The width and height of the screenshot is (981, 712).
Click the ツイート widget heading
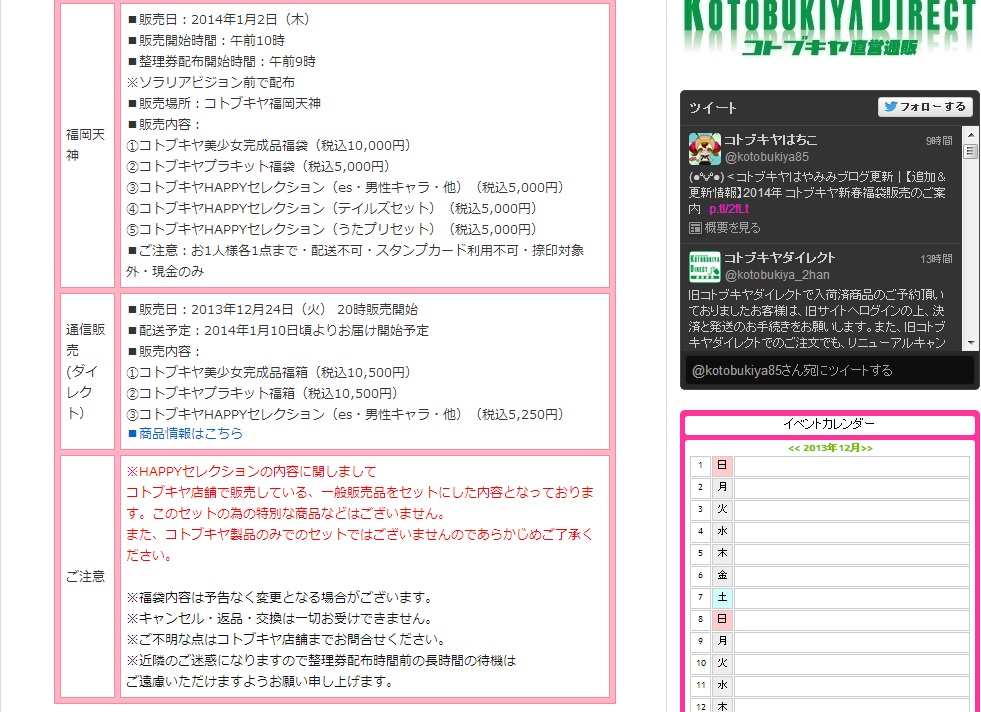point(713,108)
